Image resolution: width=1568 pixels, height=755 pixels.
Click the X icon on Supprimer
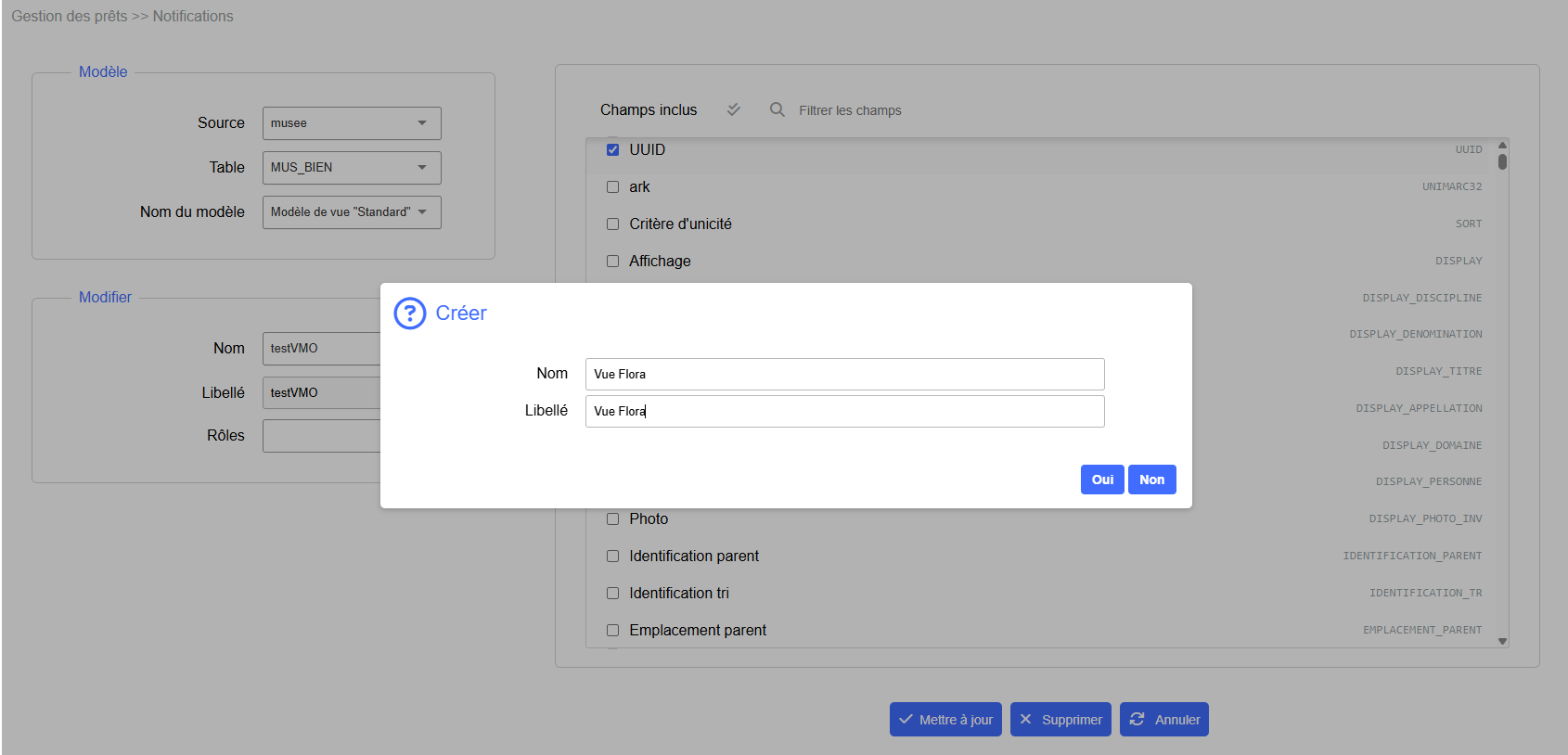(1025, 719)
